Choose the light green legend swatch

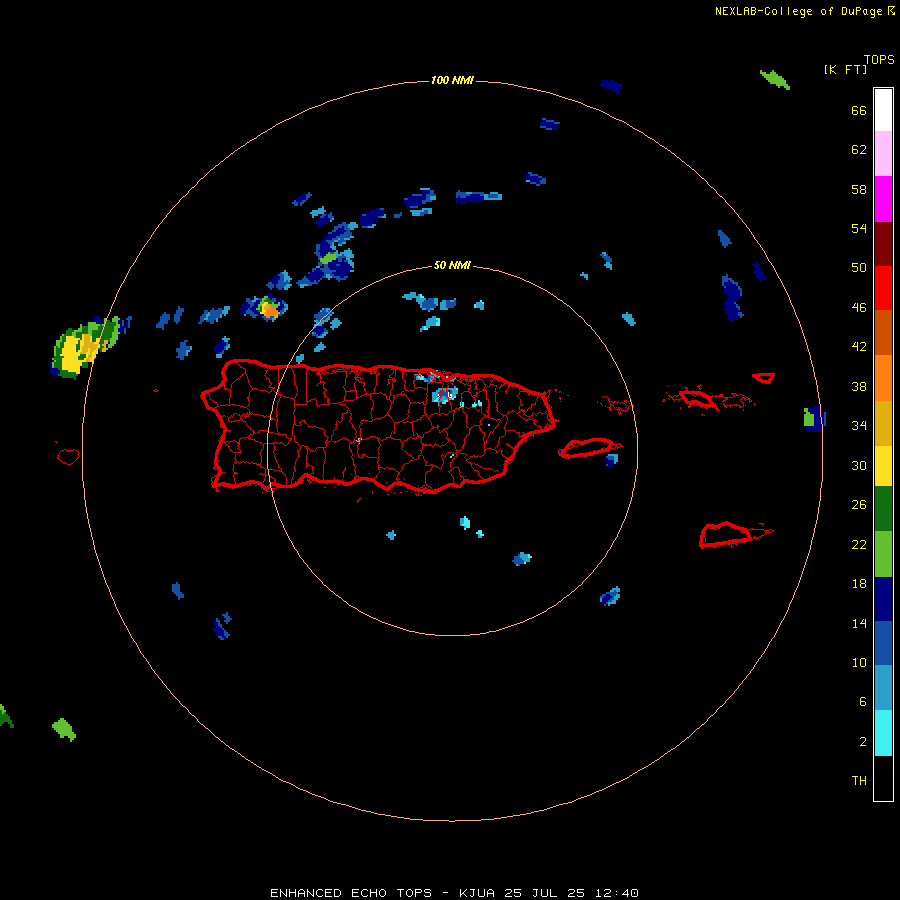(883, 554)
